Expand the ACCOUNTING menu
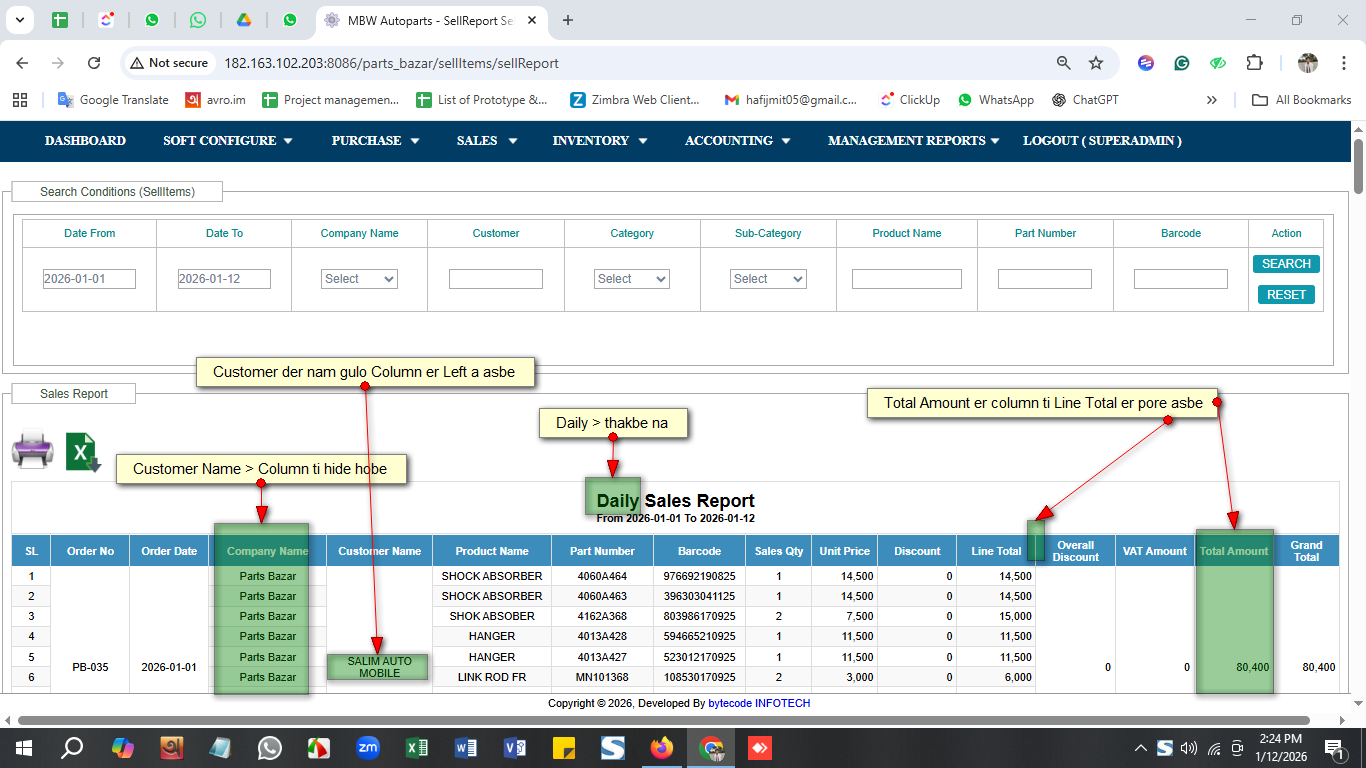The width and height of the screenshot is (1366, 768). [x=738, y=141]
